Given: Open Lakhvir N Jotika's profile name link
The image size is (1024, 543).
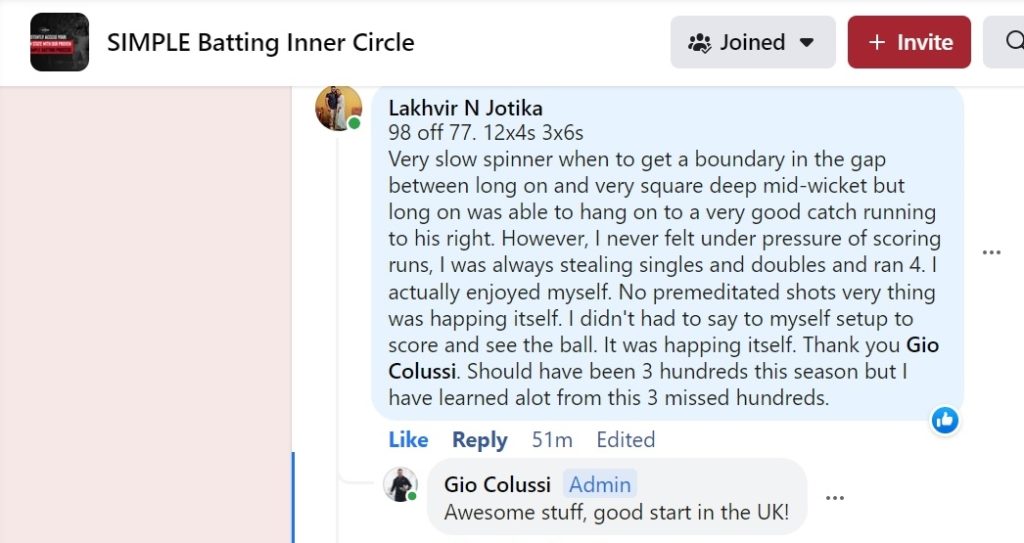Looking at the screenshot, I should (x=465, y=108).
